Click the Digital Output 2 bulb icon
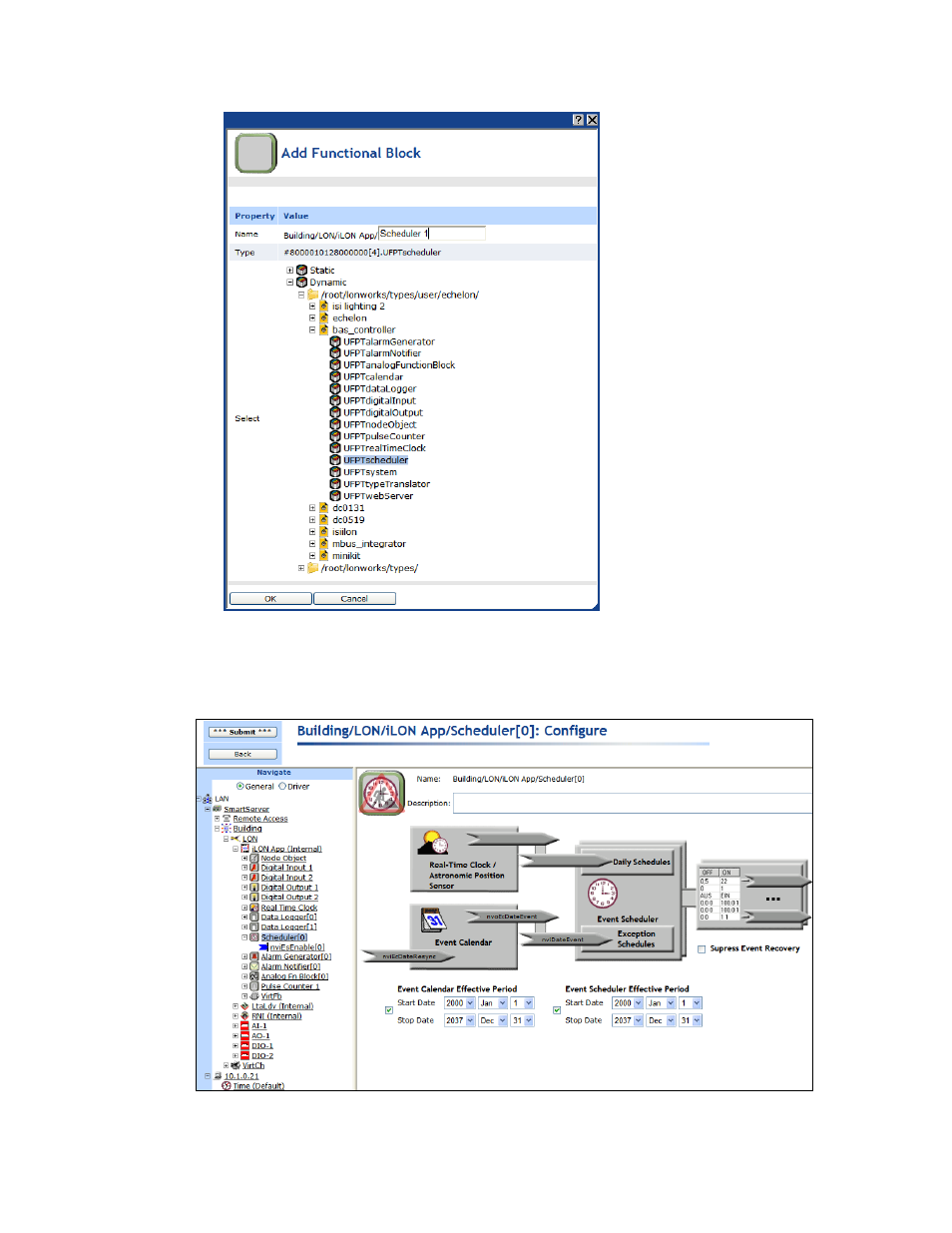 (x=253, y=898)
